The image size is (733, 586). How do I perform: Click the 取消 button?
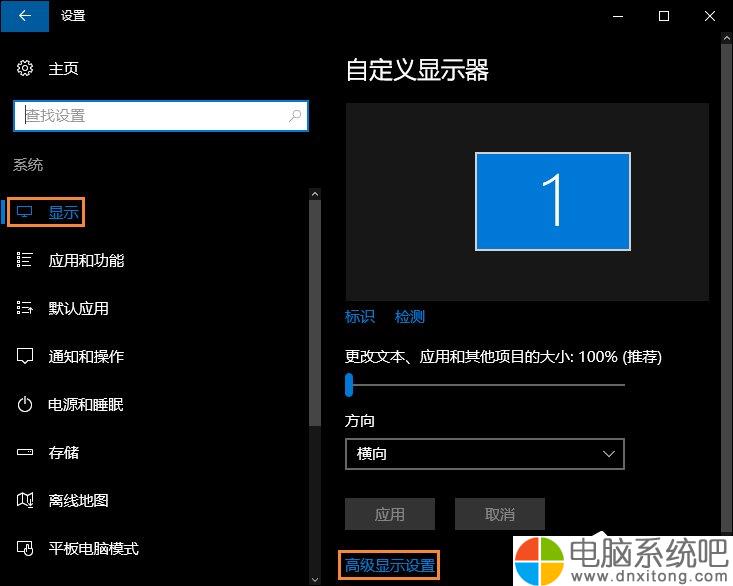tap(500, 514)
